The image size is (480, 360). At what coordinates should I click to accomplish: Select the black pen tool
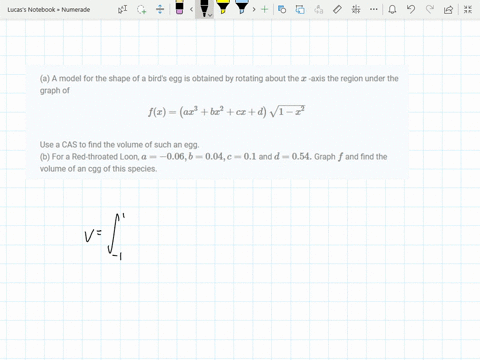(204, 8)
